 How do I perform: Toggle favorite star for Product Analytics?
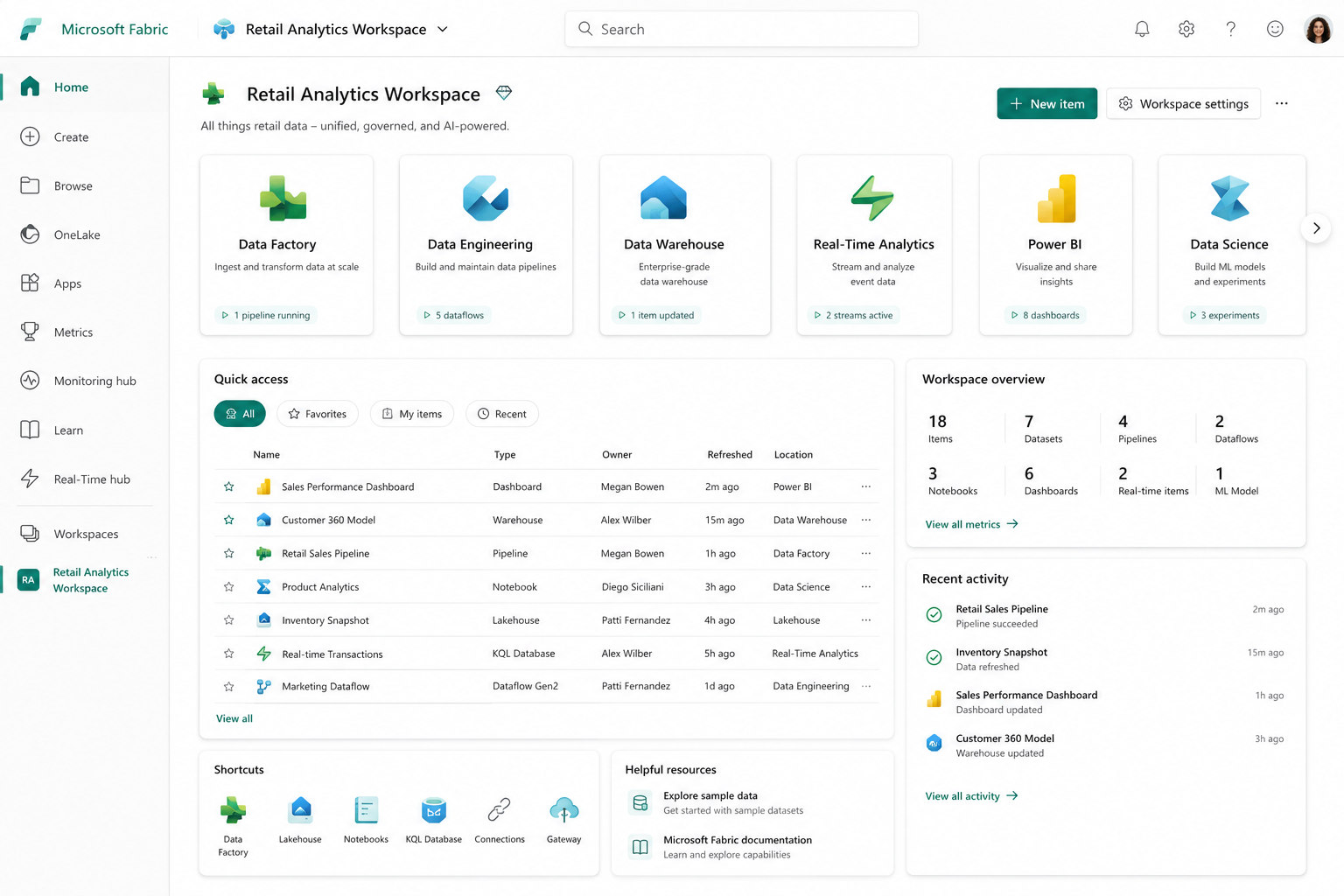[228, 587]
